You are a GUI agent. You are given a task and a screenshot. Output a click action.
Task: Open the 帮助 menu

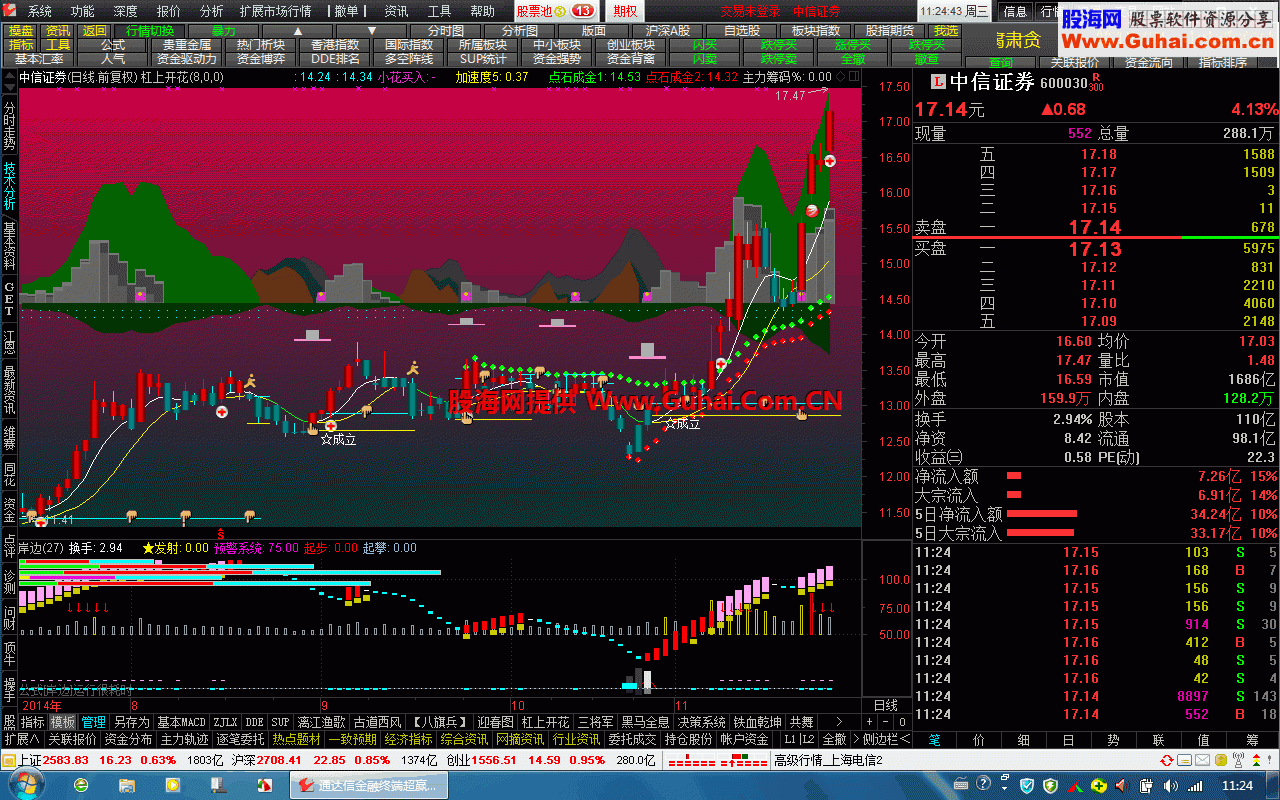tap(482, 11)
